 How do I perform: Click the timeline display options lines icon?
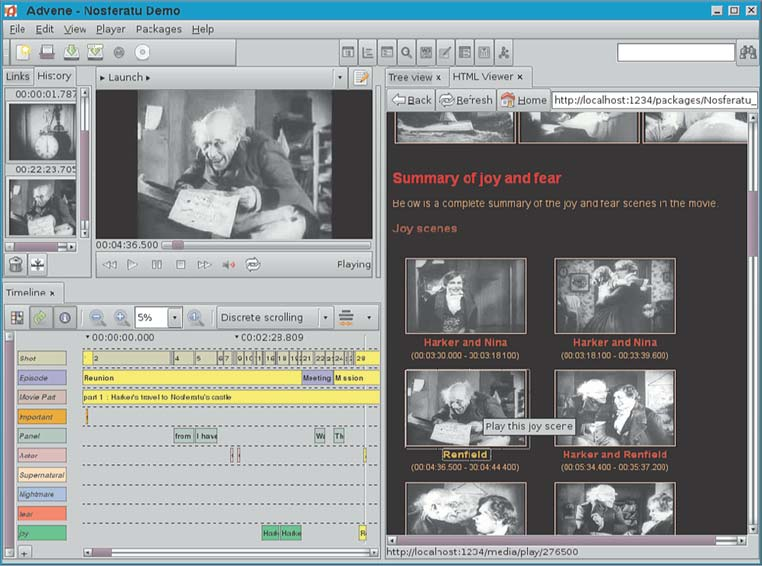pos(346,318)
